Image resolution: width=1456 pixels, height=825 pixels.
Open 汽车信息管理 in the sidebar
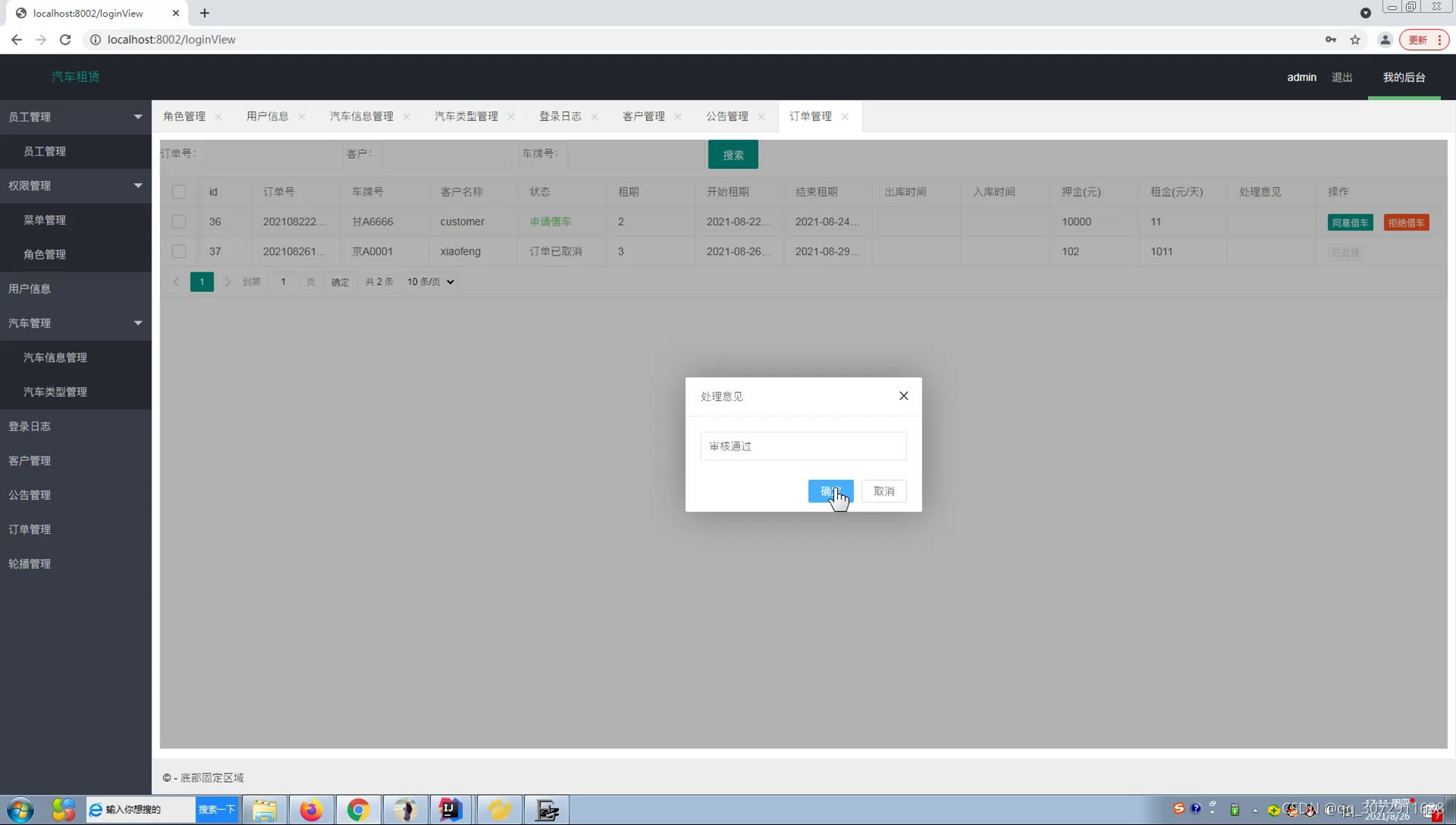[76, 358]
